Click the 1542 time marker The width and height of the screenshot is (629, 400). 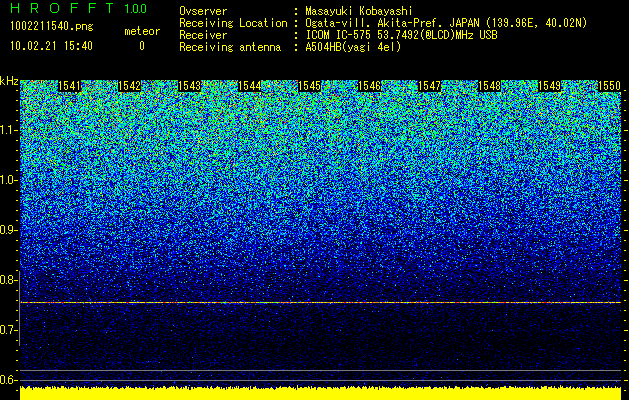(130, 86)
